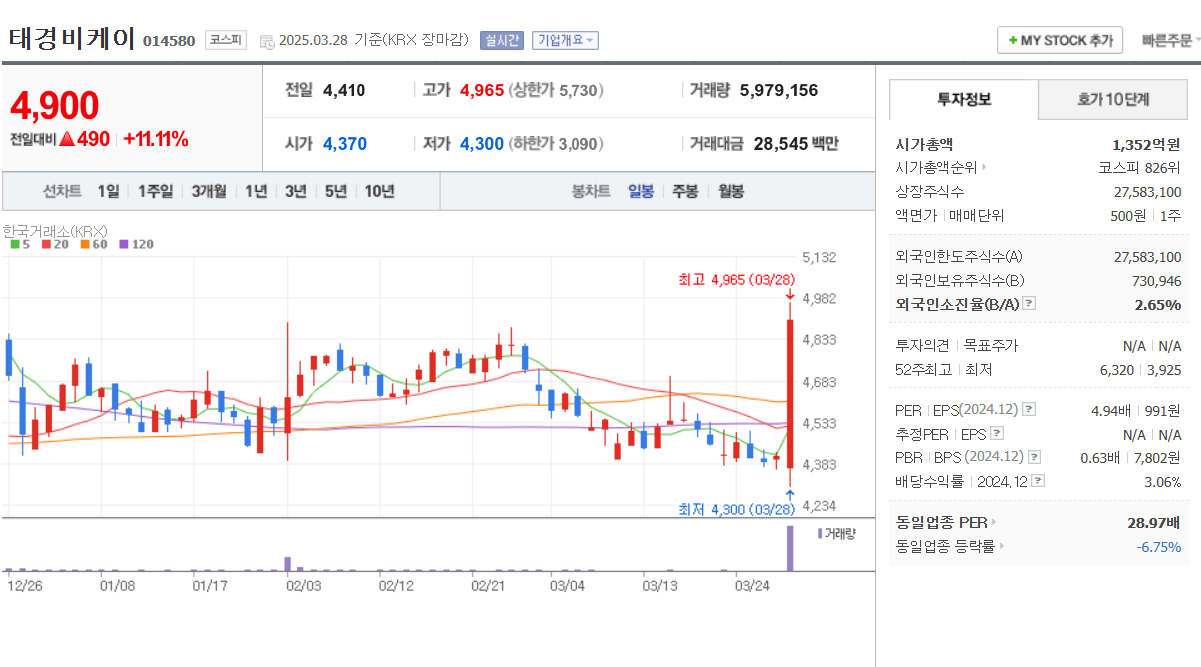Select the 5년 line chart period
Screen dimensions: 1201x667
335,191
